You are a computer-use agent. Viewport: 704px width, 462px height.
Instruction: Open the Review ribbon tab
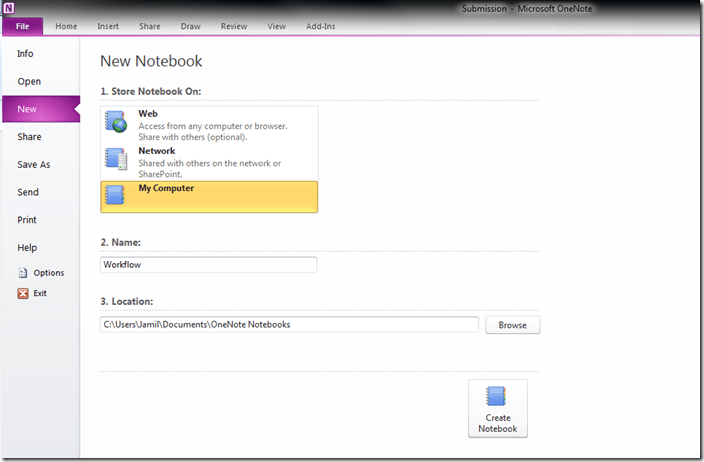[x=234, y=26]
